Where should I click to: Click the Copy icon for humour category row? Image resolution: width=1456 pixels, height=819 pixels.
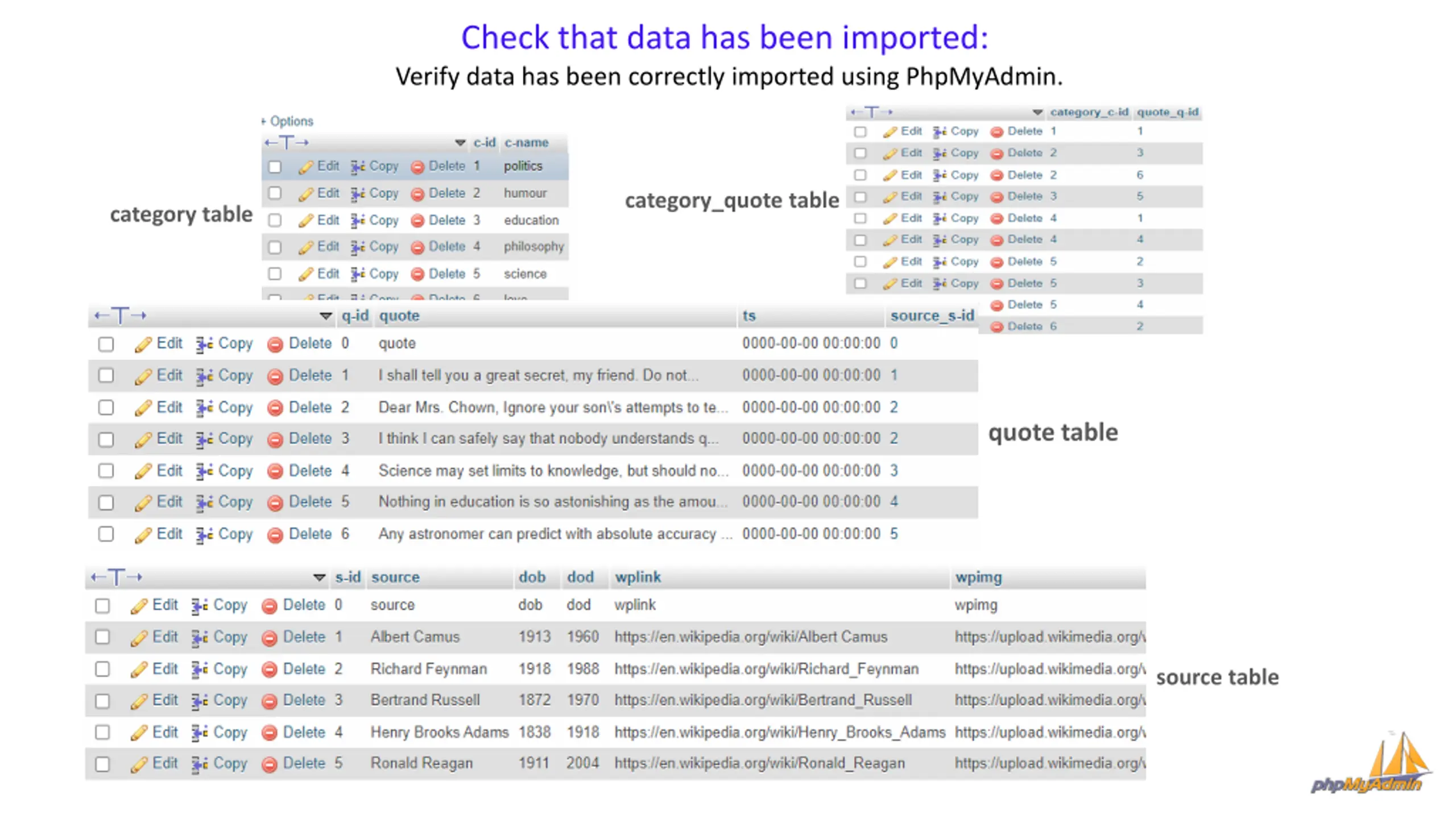(358, 194)
